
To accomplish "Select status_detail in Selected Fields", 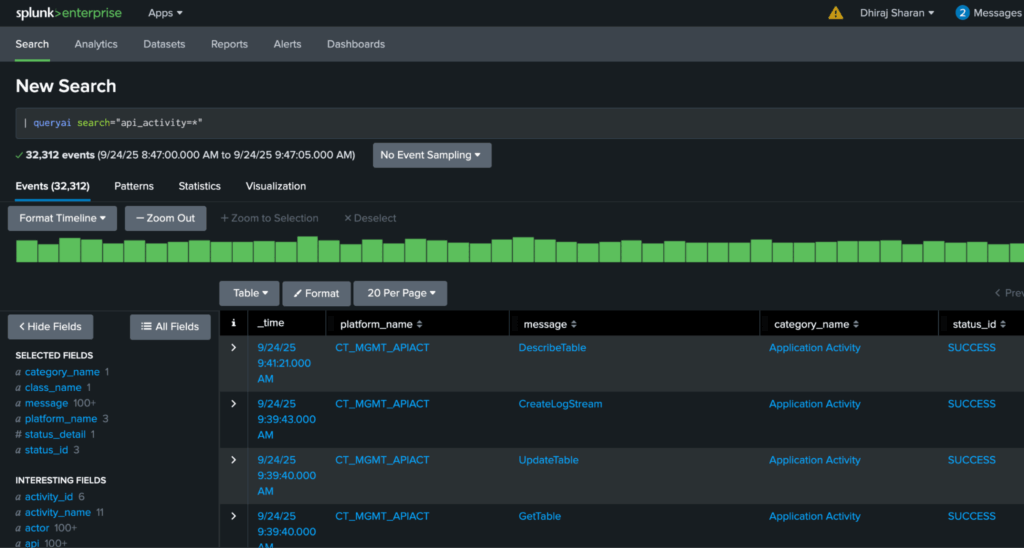I will coord(56,434).
